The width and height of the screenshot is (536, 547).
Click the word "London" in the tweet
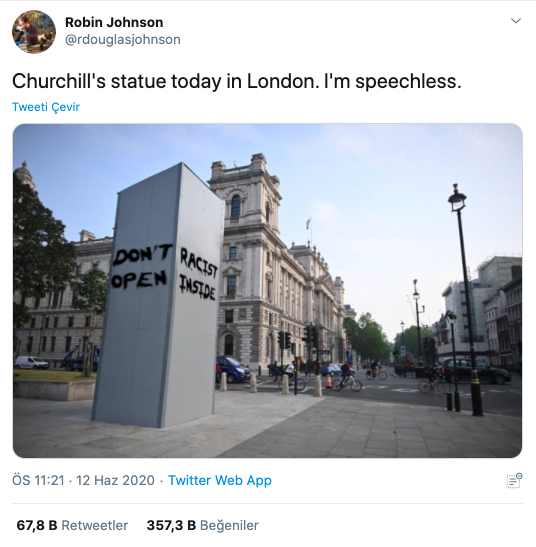(282, 81)
